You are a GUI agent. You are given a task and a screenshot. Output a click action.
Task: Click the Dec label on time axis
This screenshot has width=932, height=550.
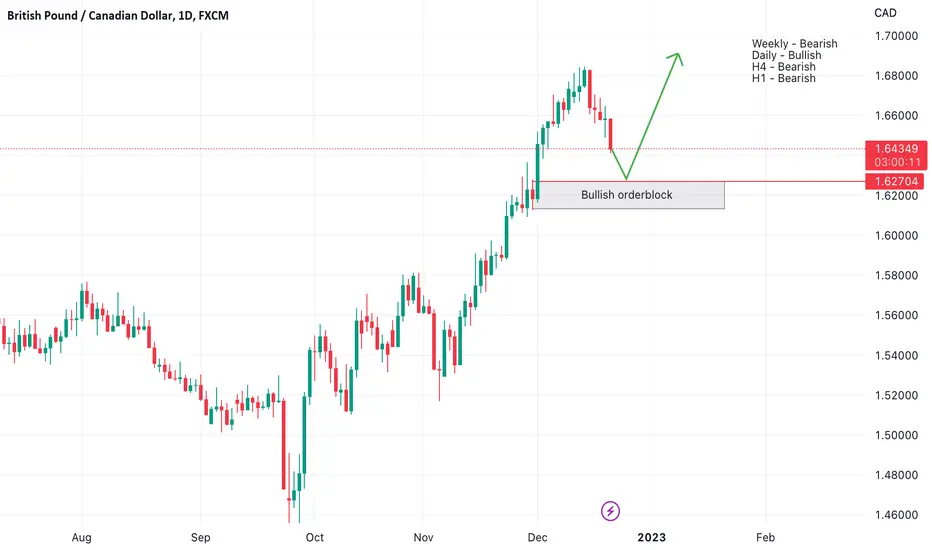537,538
